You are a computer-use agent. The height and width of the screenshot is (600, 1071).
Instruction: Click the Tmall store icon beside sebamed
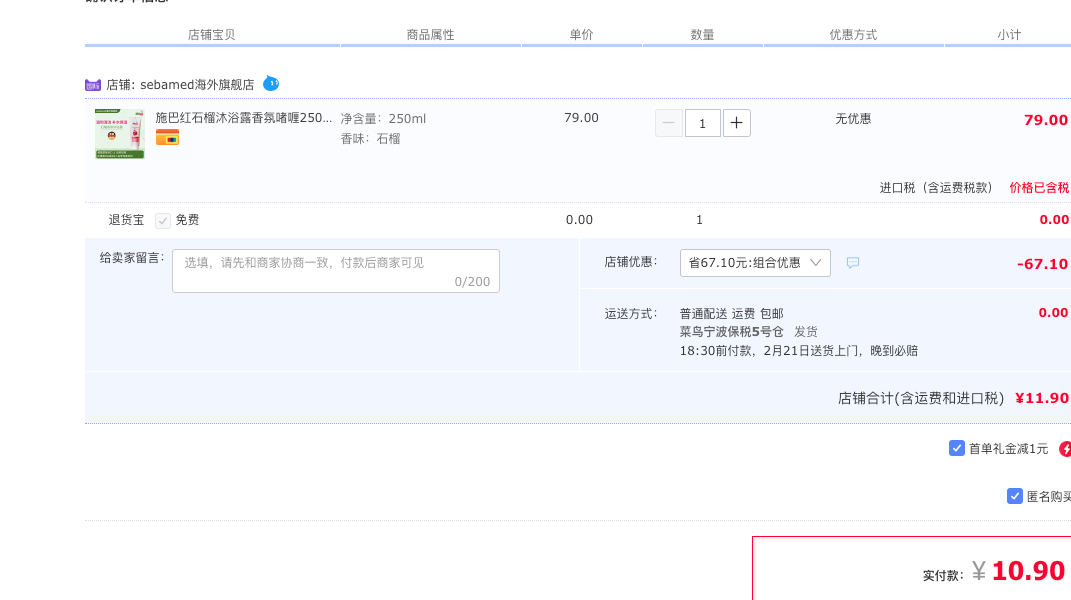pyautogui.click(x=93, y=85)
